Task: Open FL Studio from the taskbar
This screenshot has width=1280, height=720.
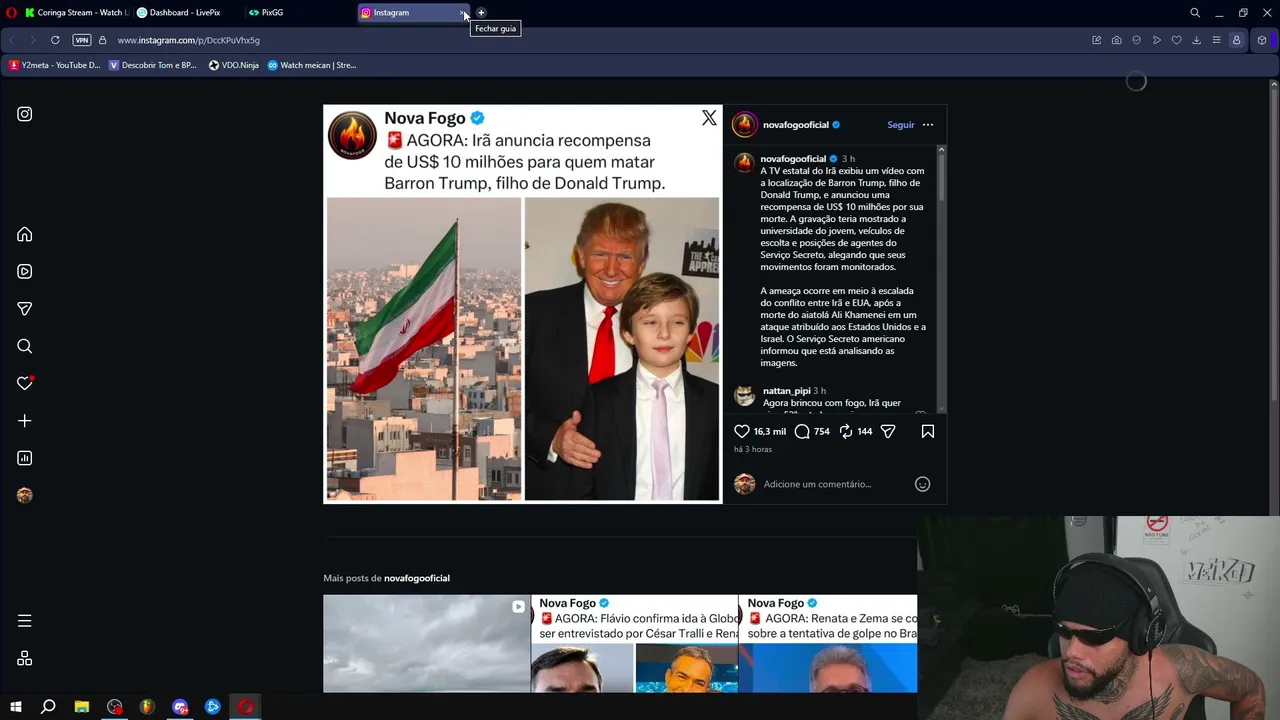Action: pos(147,707)
